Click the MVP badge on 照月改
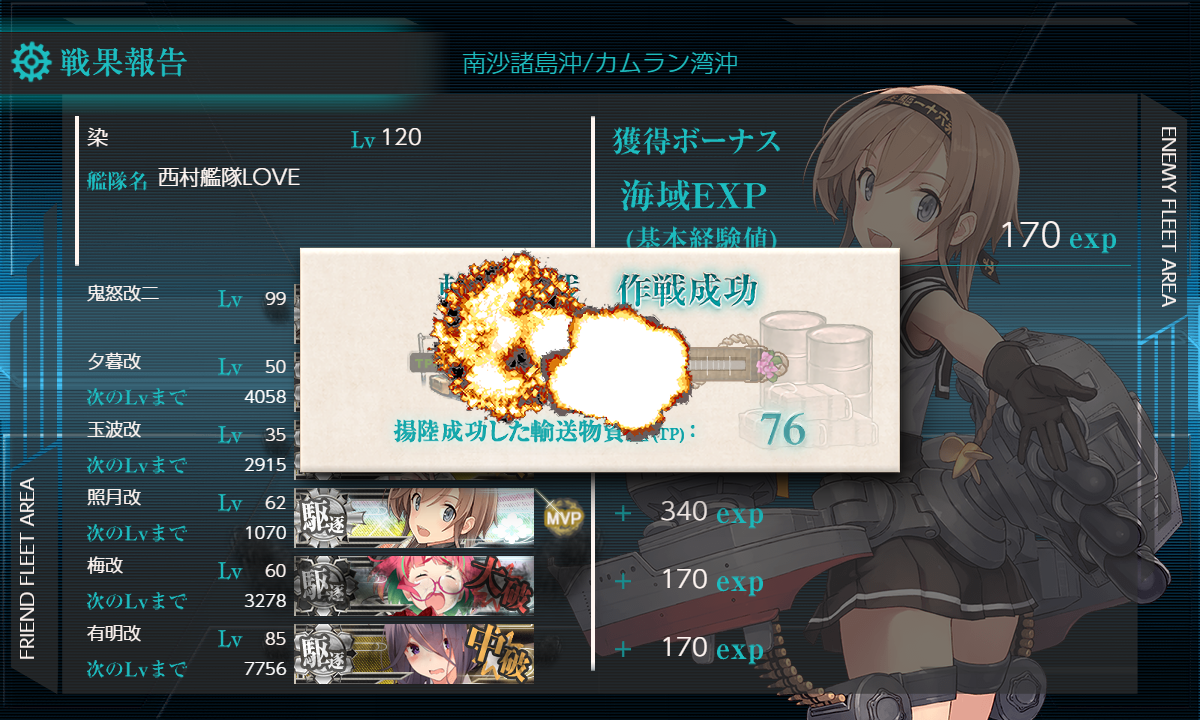The height and width of the screenshot is (720, 1200). (x=559, y=519)
